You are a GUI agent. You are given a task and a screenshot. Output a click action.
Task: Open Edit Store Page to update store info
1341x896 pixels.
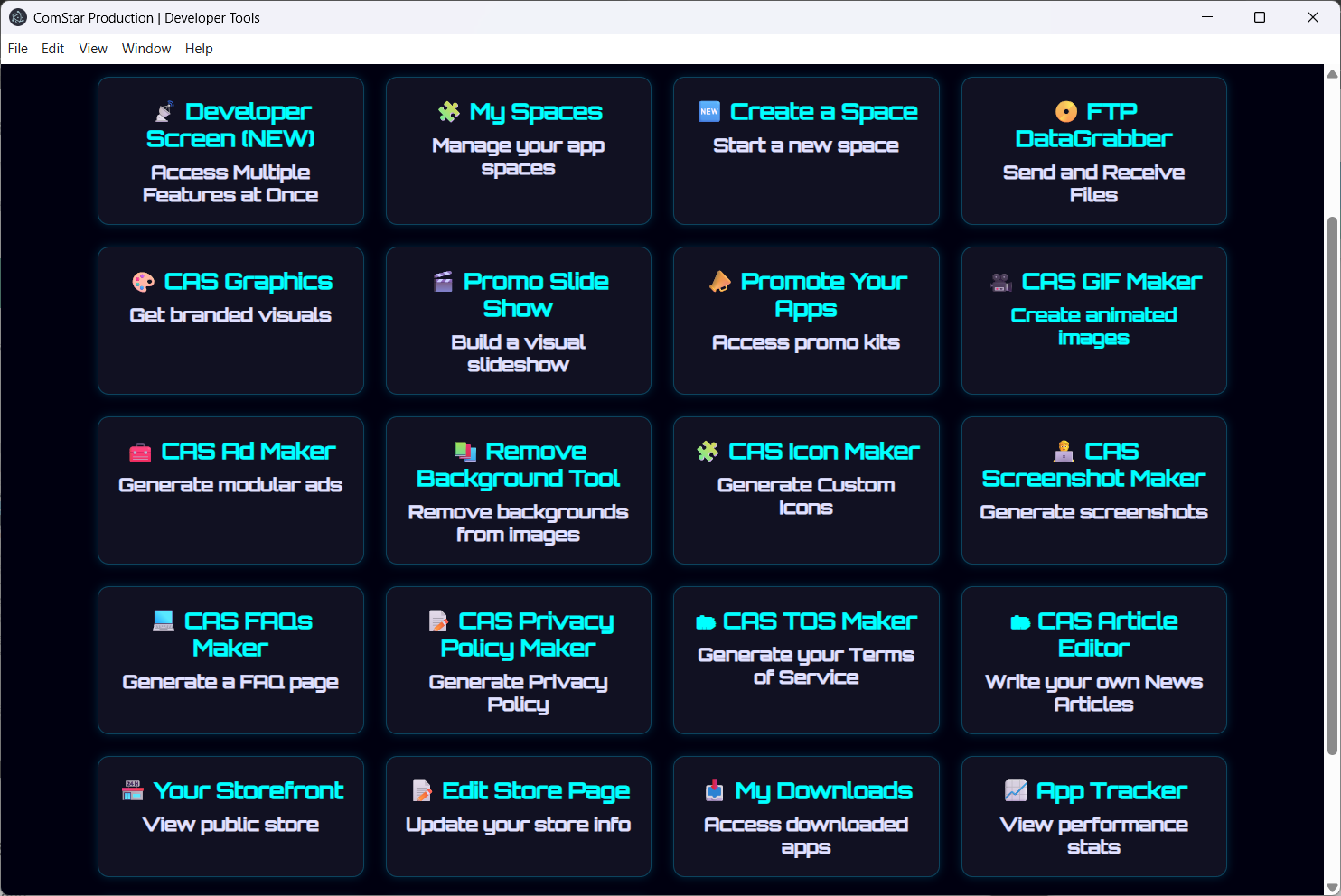[518, 816]
